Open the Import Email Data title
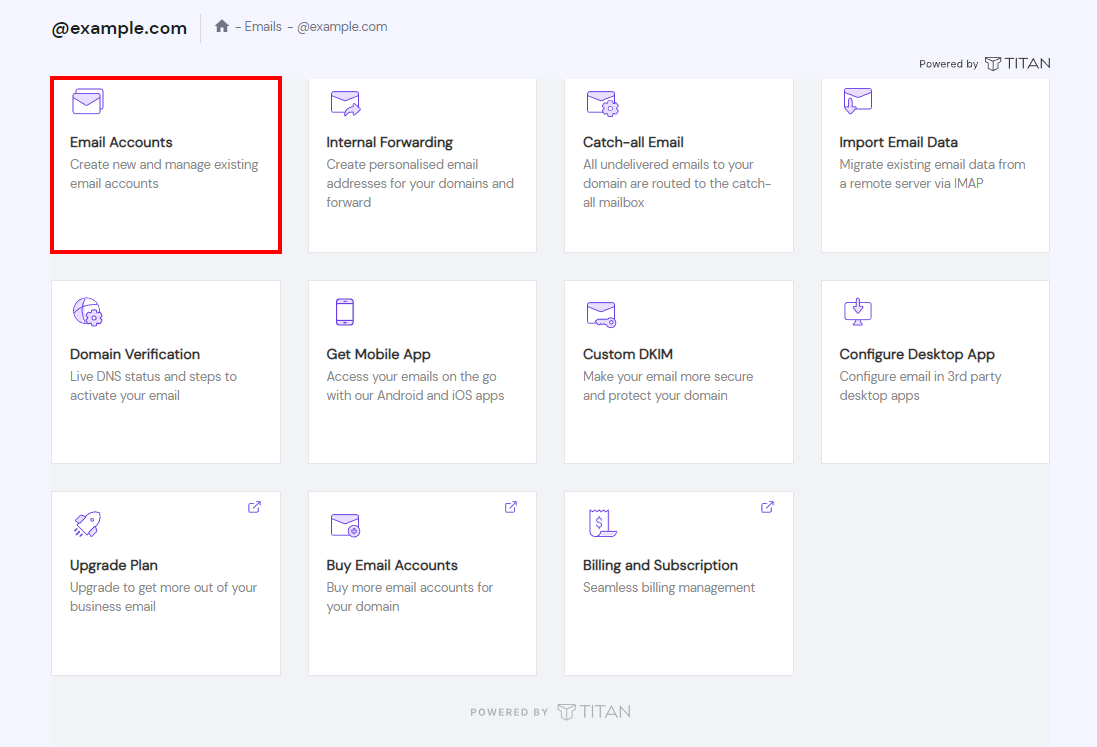The width and height of the screenshot is (1097, 747). [898, 142]
